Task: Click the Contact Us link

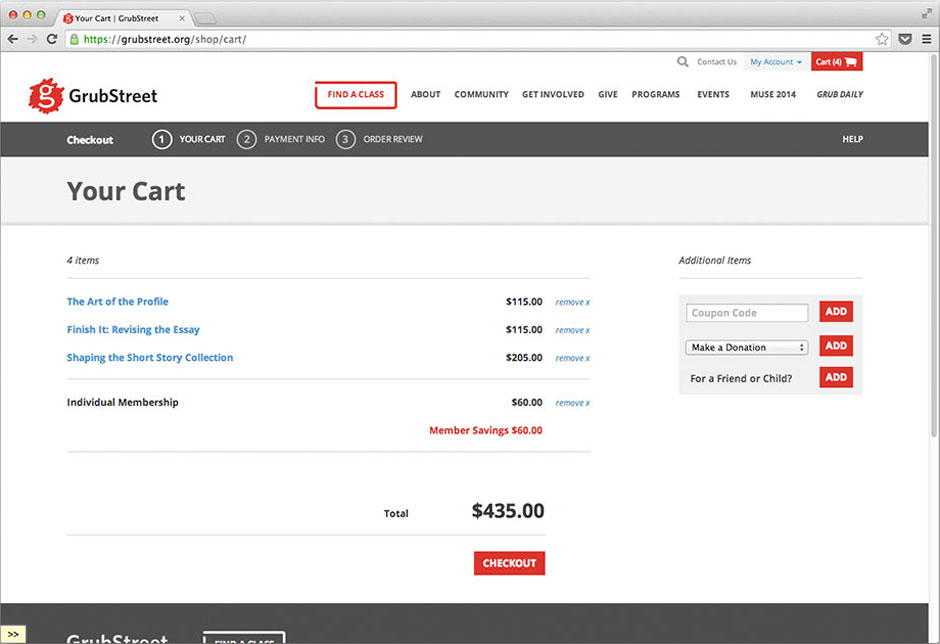Action: click(x=716, y=62)
